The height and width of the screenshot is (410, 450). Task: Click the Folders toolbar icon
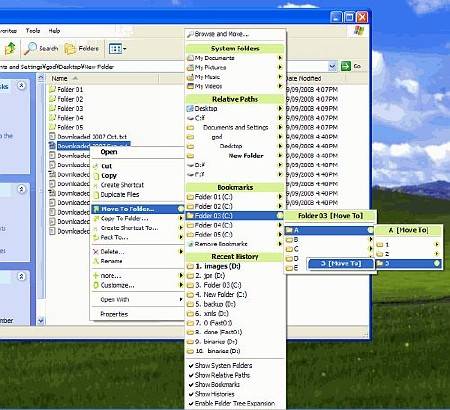[x=70, y=49]
